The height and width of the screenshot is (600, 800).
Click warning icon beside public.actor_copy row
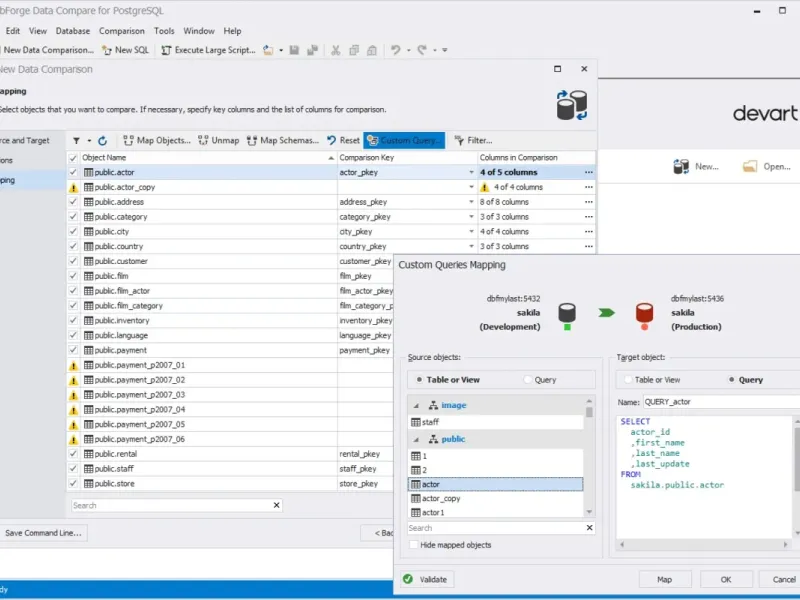coord(73,188)
